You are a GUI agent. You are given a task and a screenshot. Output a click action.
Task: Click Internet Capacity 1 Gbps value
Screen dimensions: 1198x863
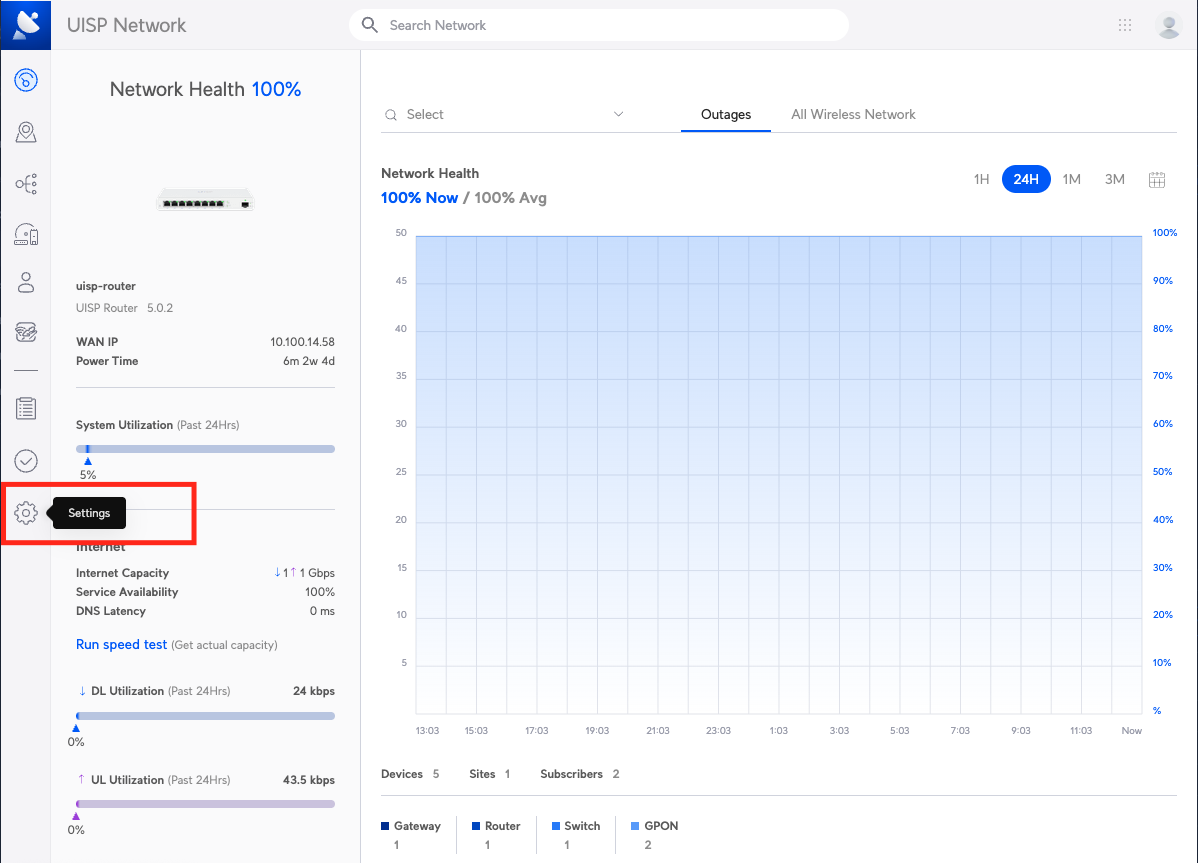pos(304,573)
